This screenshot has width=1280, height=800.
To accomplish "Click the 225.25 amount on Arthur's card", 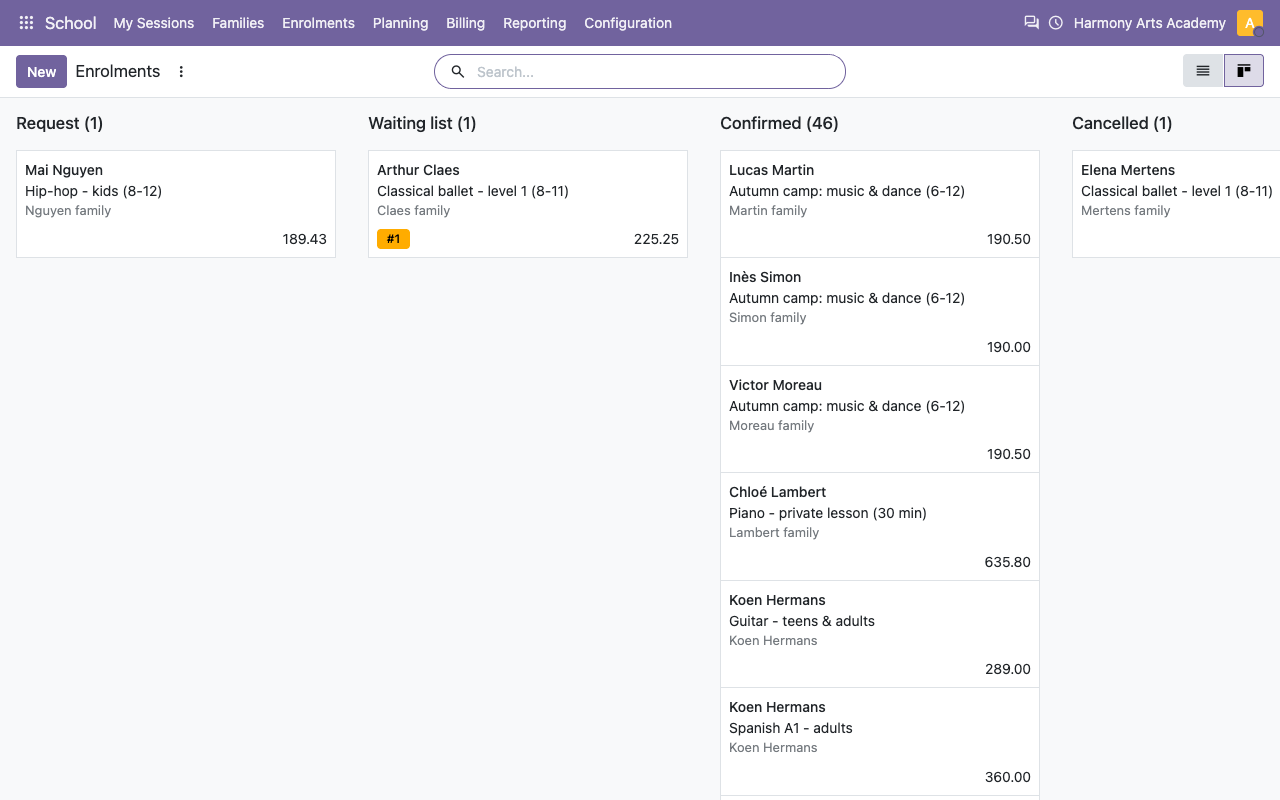I will click(656, 239).
